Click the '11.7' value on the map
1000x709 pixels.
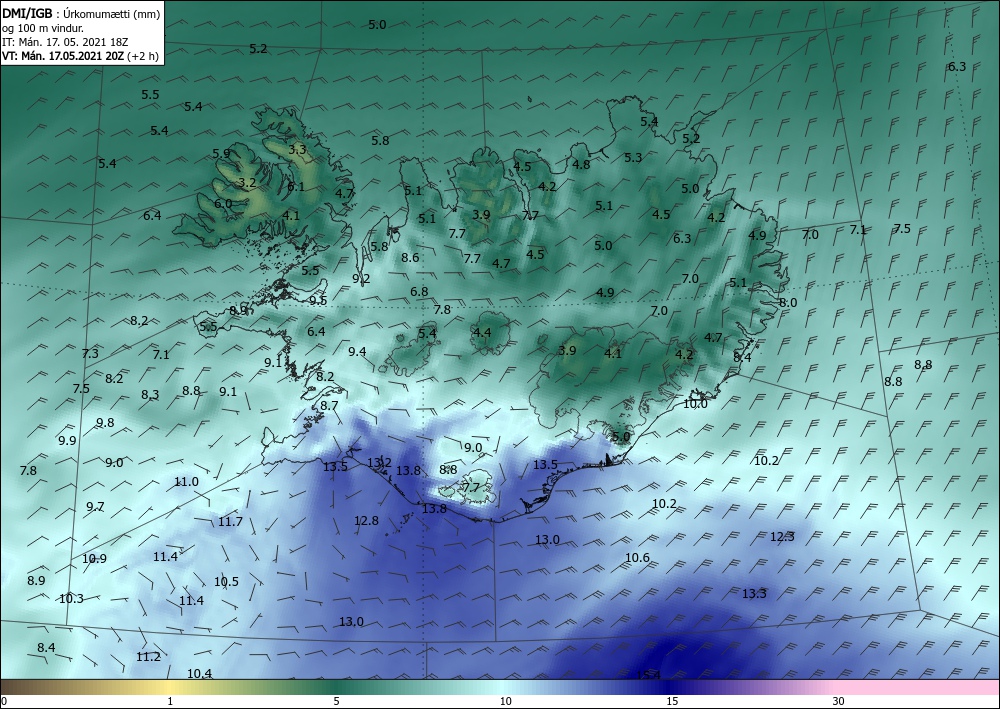coord(230,522)
